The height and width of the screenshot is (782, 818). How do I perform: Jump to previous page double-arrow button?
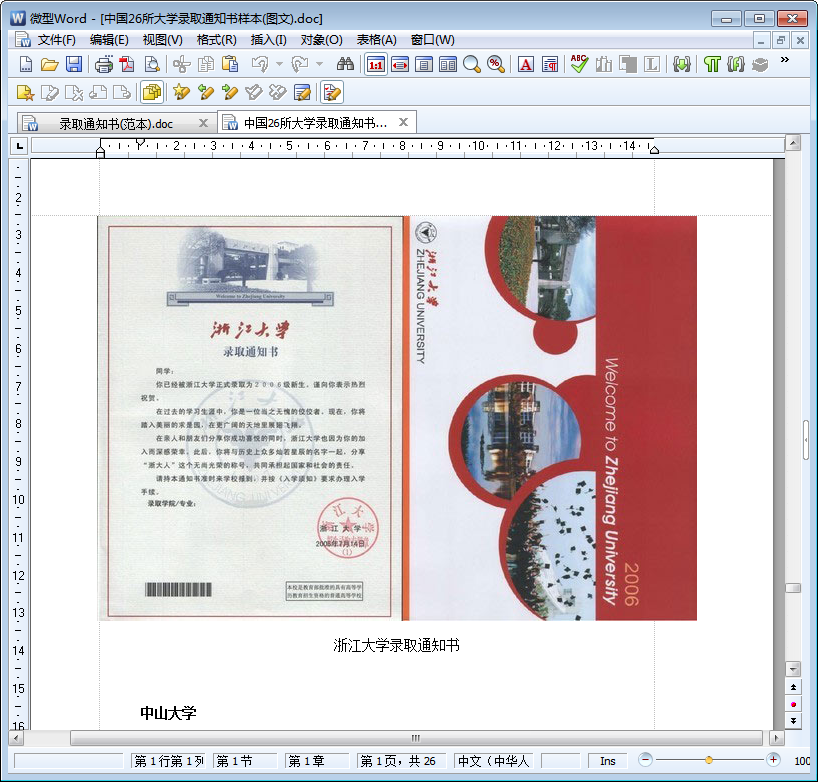(x=793, y=687)
